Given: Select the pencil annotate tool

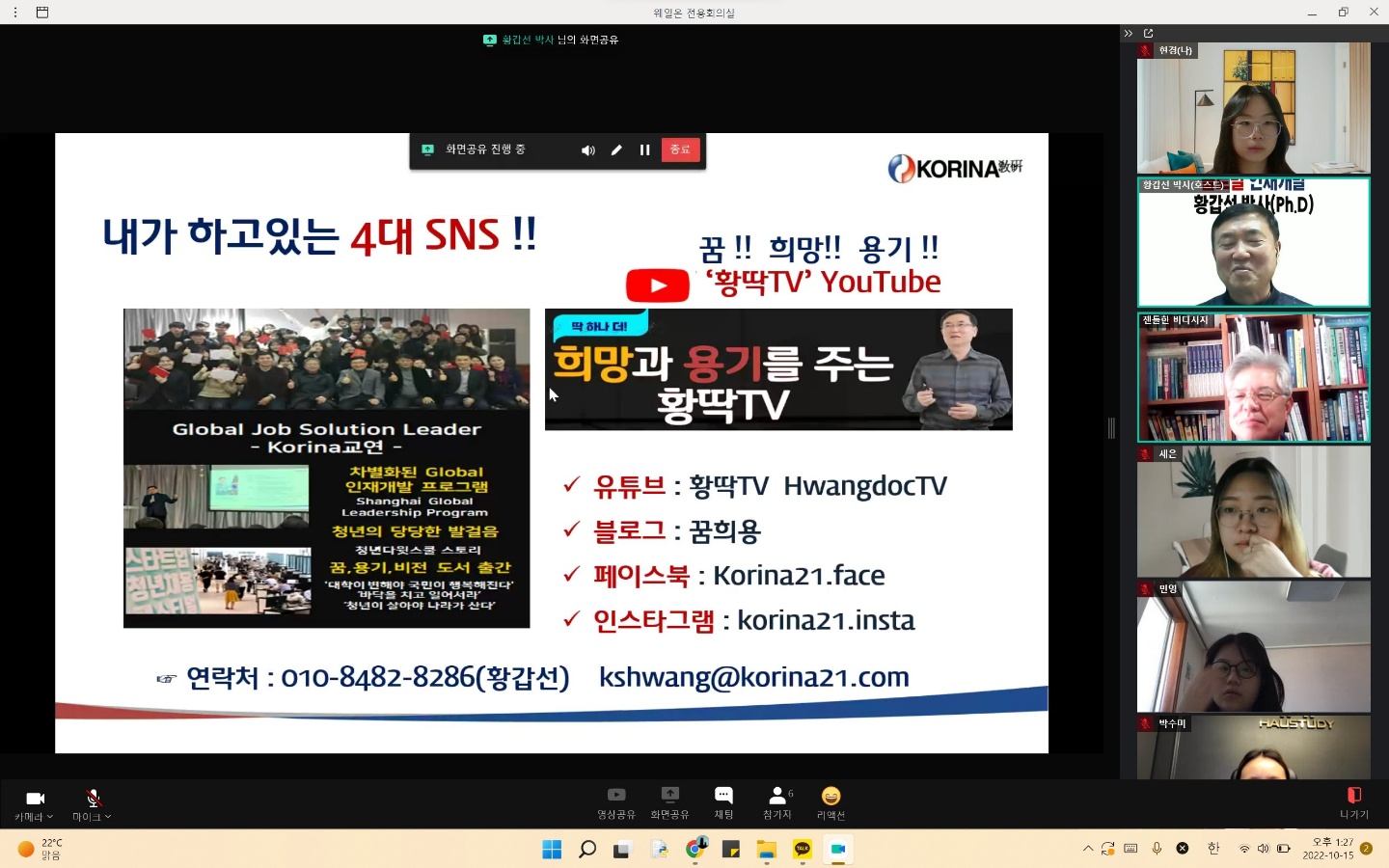Looking at the screenshot, I should pyautogui.click(x=616, y=150).
